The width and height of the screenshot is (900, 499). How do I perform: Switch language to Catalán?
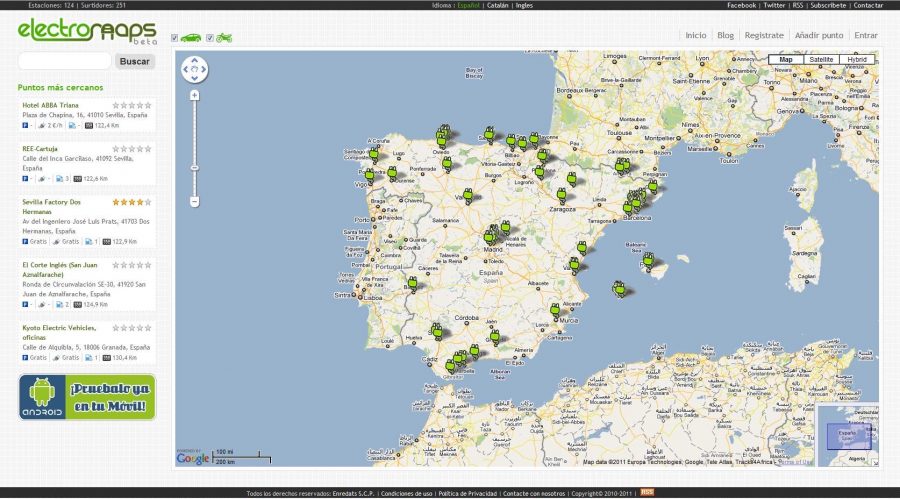(x=498, y=5)
